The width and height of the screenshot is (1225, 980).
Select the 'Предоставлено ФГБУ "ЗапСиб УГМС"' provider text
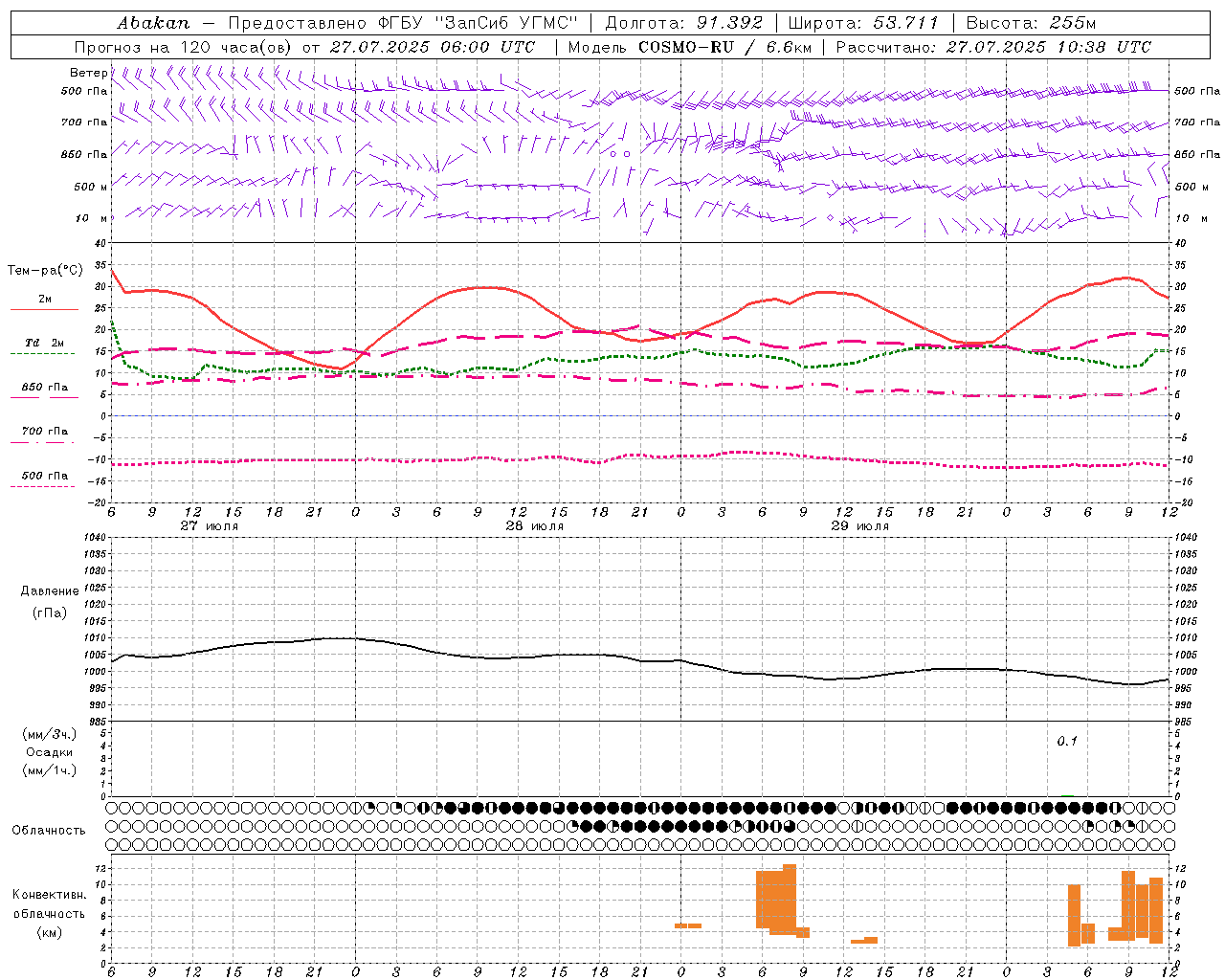tap(403, 23)
